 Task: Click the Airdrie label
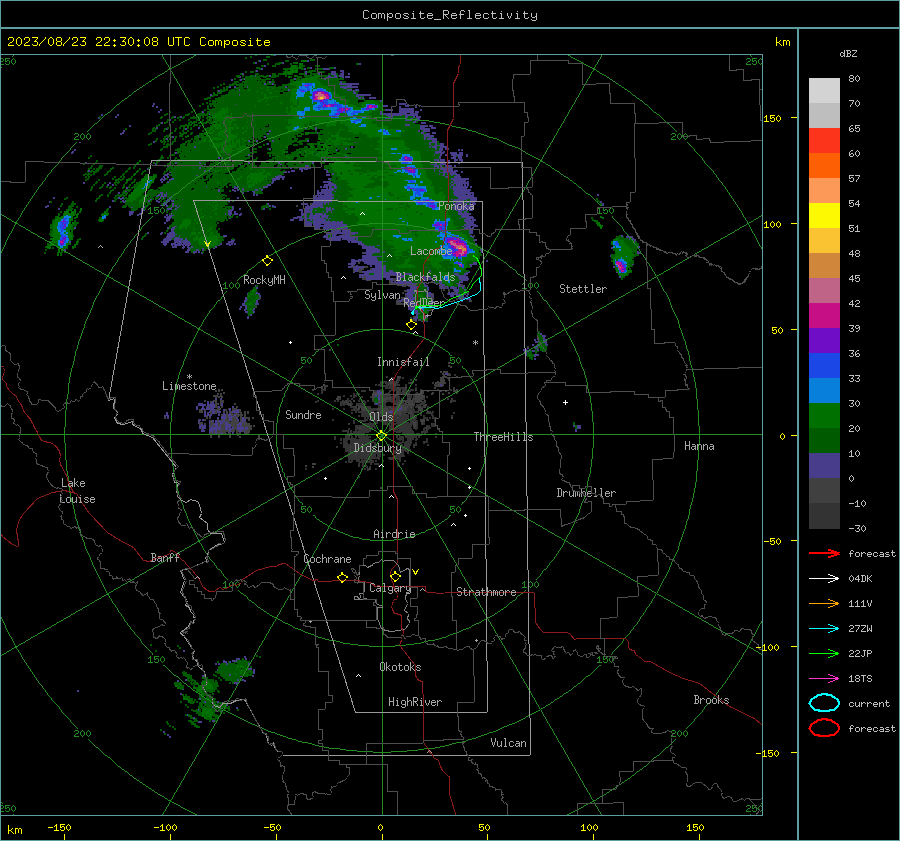click(394, 534)
